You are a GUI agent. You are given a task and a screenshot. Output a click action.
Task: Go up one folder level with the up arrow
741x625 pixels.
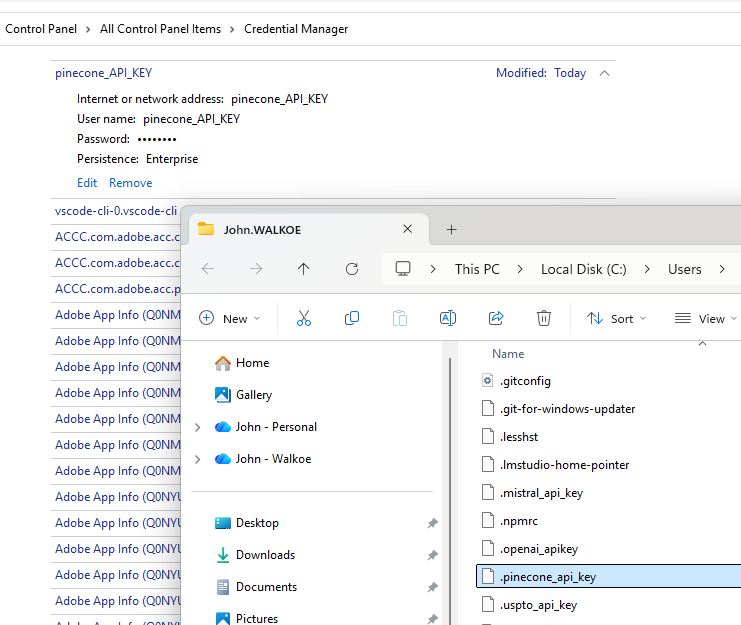coord(304,269)
